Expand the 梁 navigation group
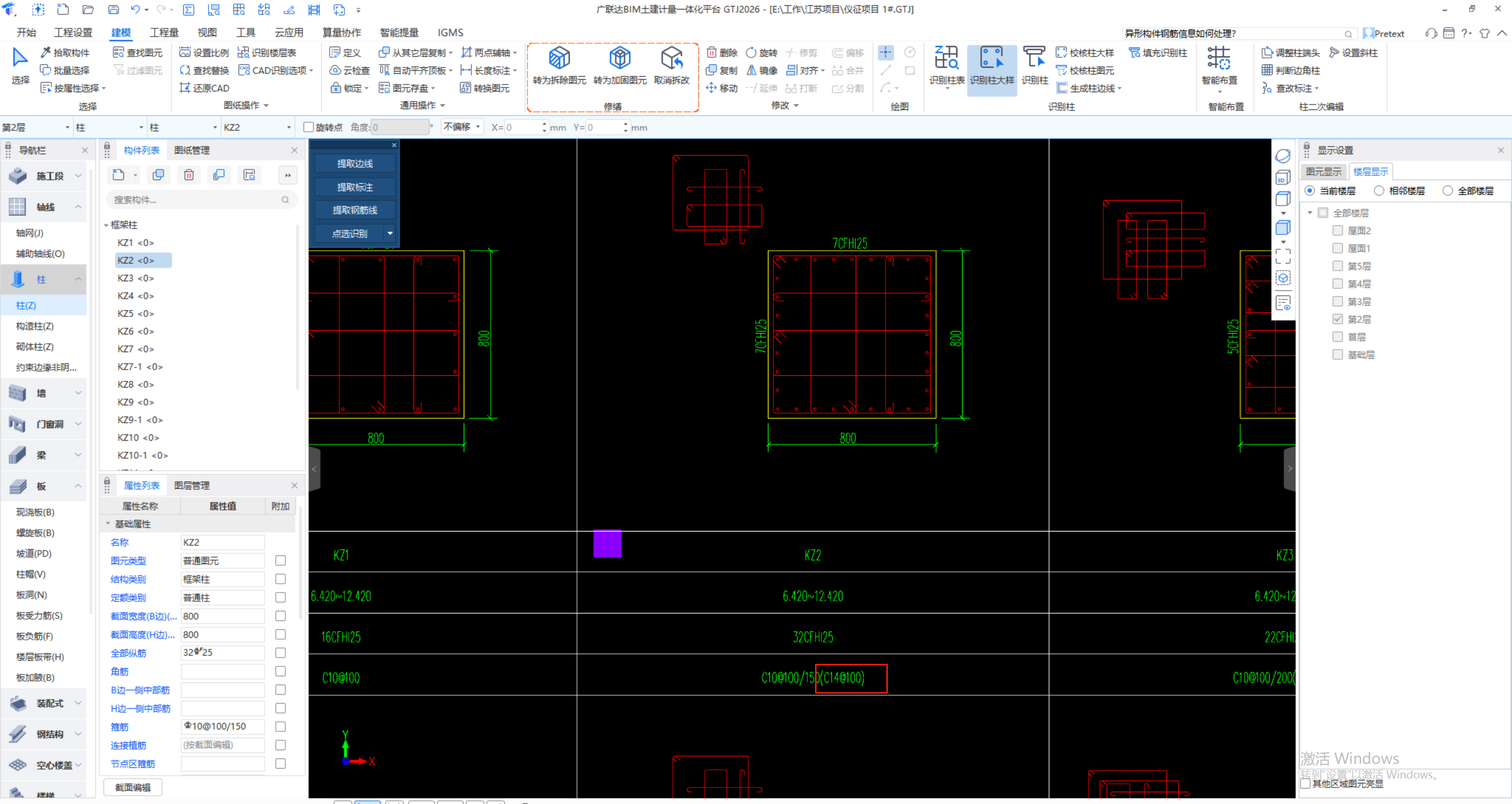The image size is (1512, 804). 78,455
